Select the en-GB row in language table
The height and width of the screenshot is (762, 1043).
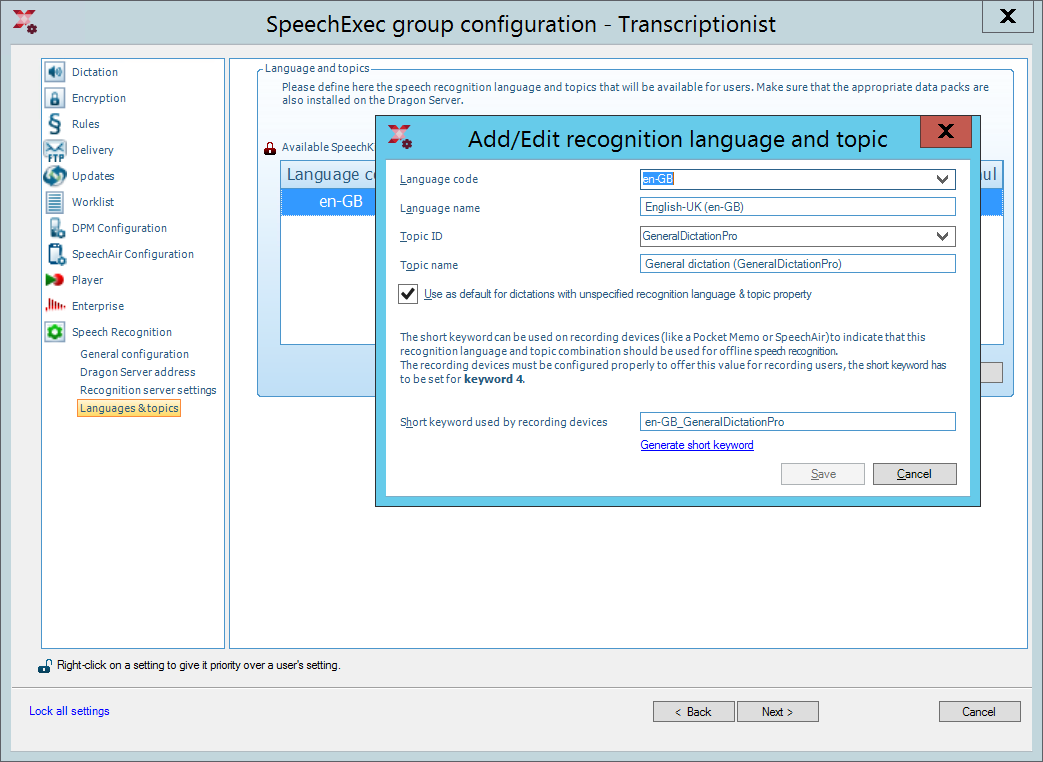click(329, 201)
